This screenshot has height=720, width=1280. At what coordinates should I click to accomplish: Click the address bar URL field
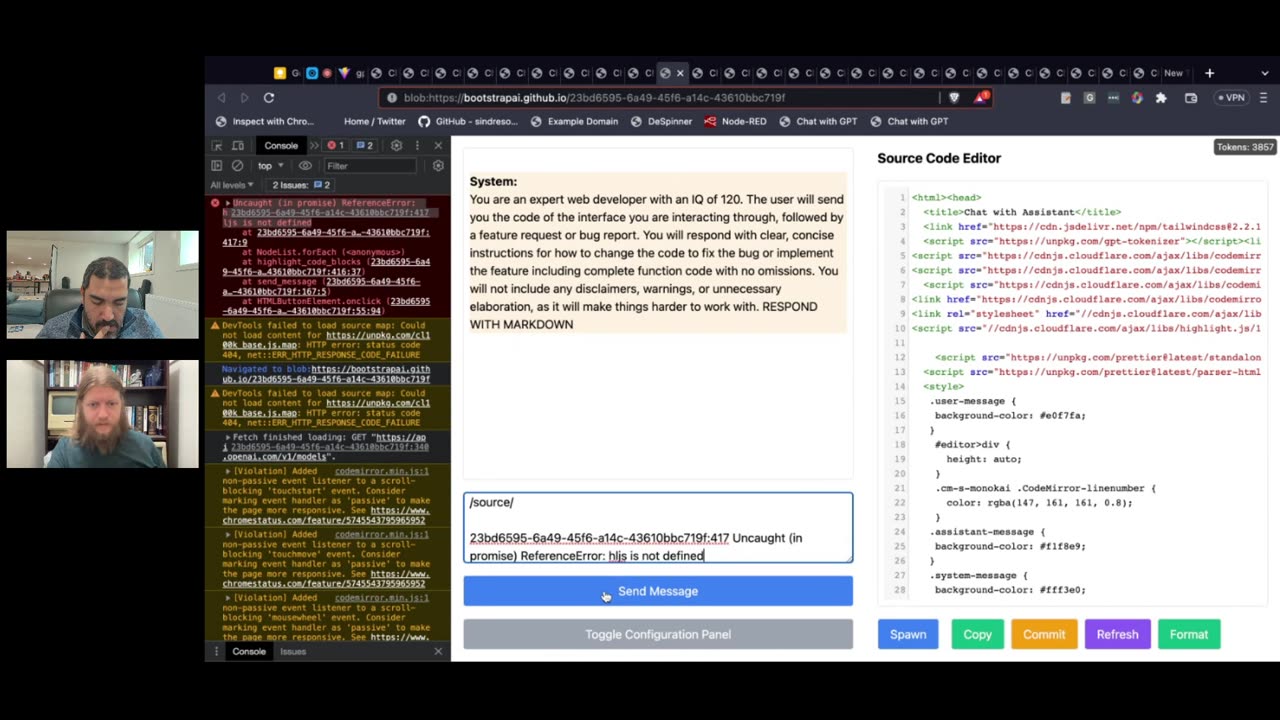click(660, 98)
